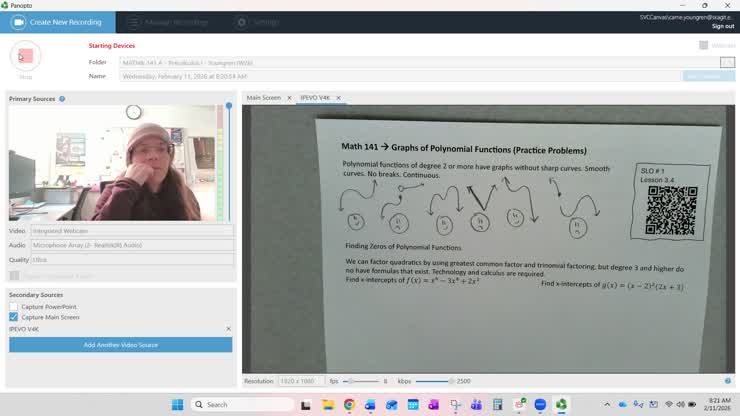
Task: Open the taskbar icon with green badge
Action: click(x=520, y=404)
